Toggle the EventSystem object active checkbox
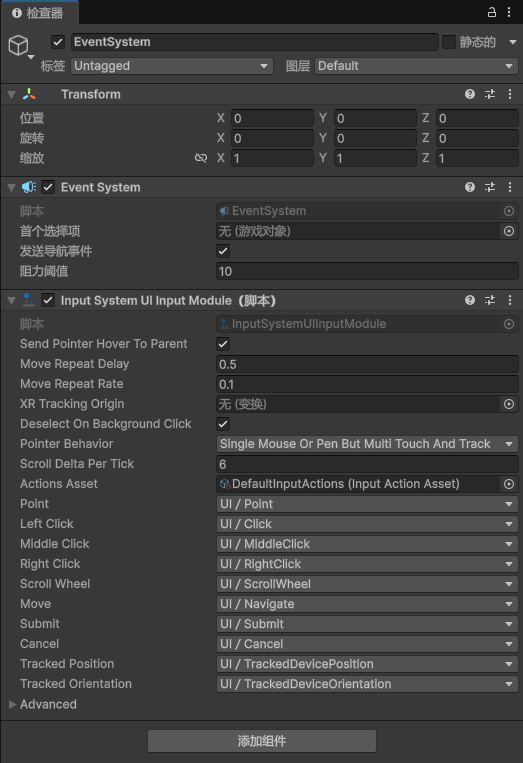 (x=58, y=42)
